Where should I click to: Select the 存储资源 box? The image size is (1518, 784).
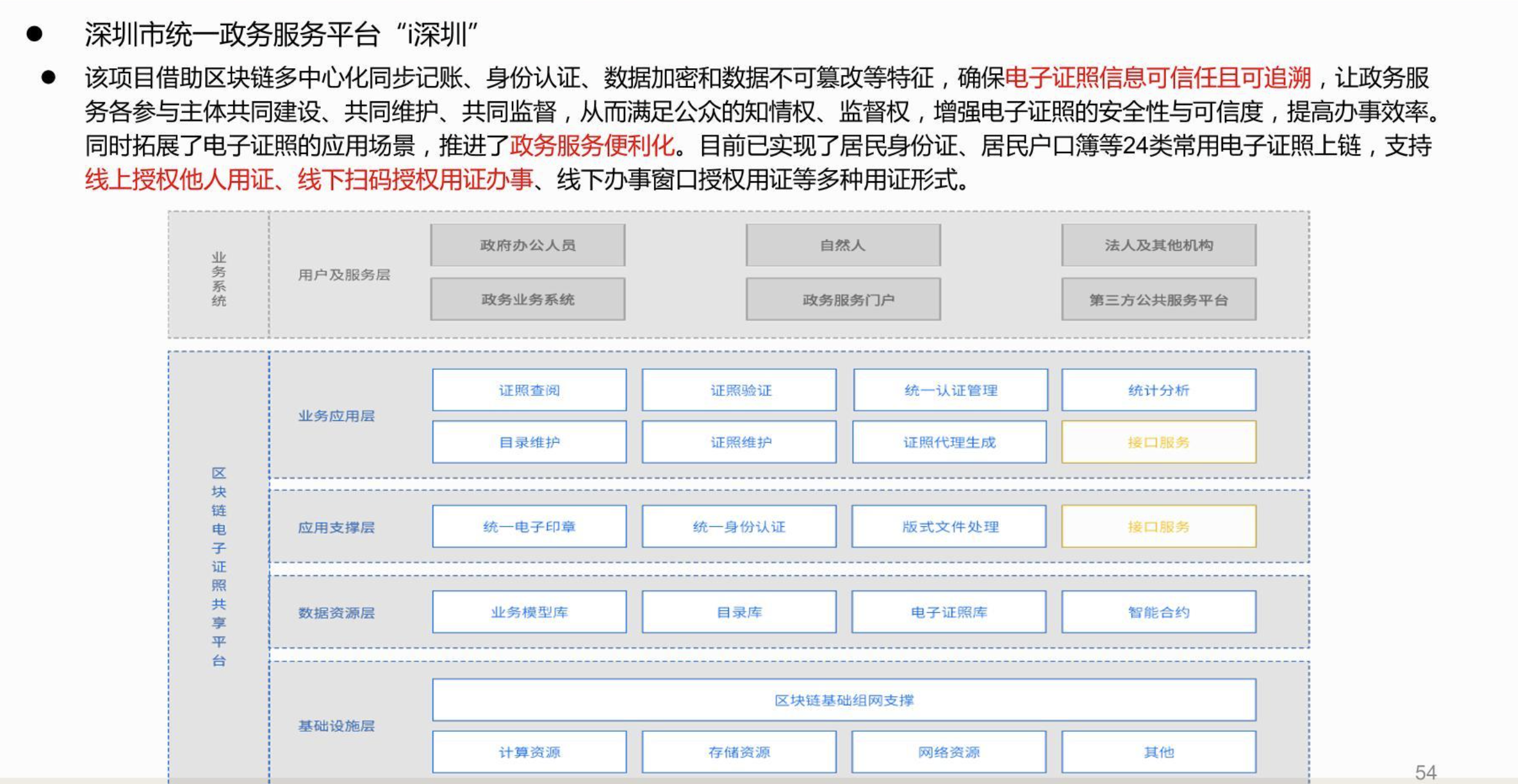739,752
